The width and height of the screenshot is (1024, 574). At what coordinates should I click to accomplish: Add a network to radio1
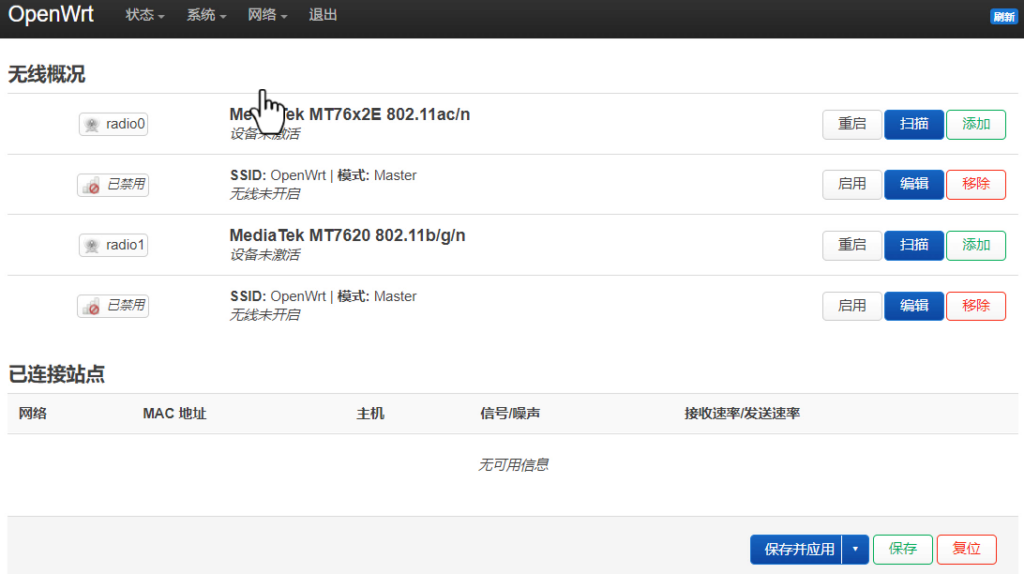[x=976, y=245]
